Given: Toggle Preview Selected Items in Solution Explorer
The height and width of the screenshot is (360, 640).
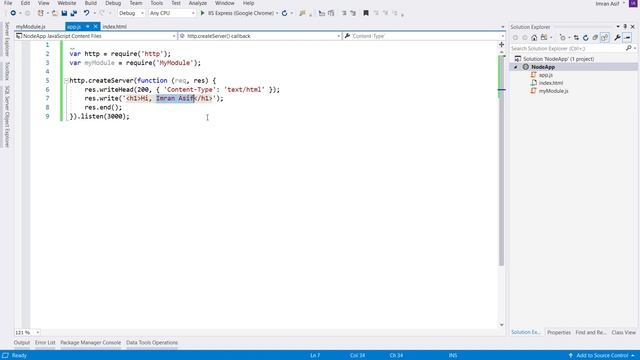Looking at the screenshot, I should tap(627, 38).
